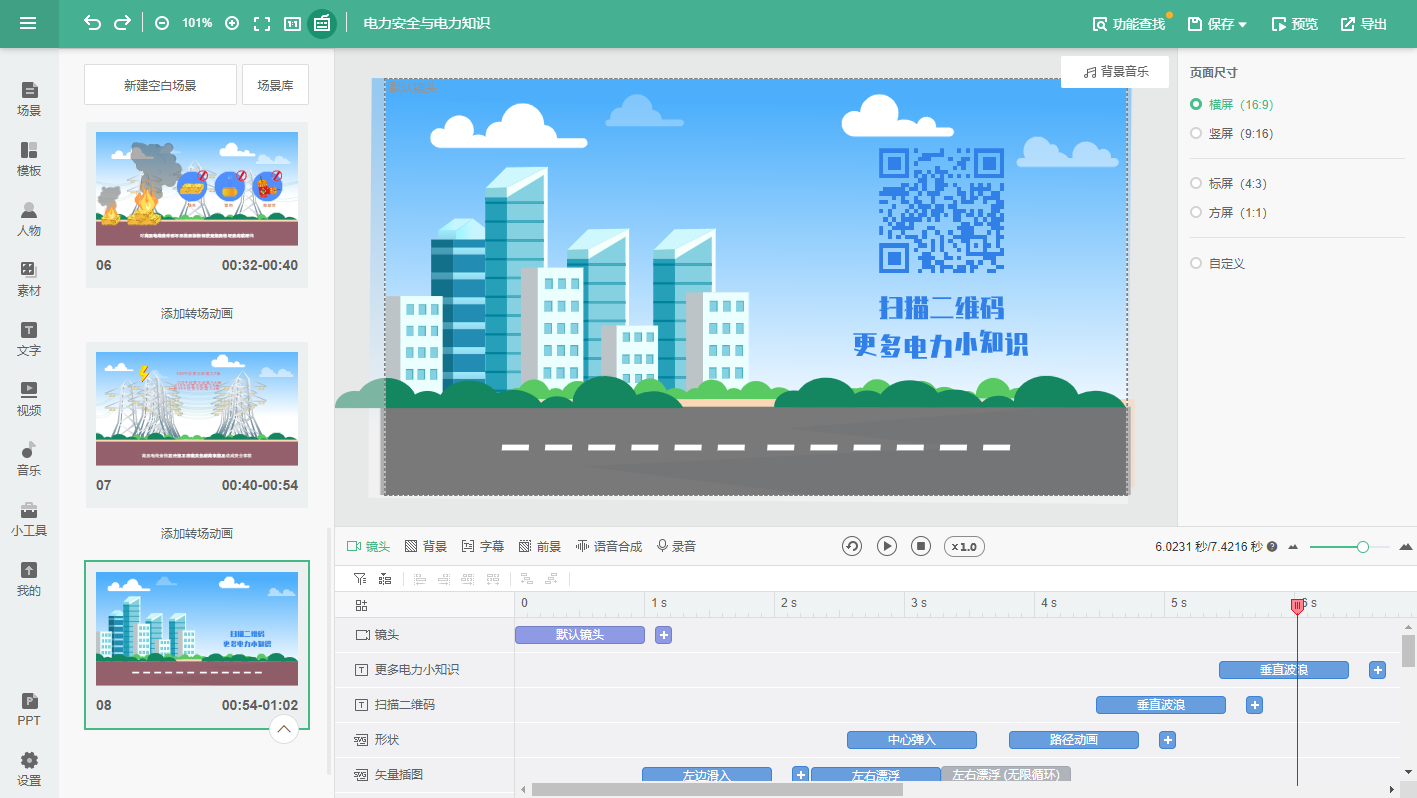The height and width of the screenshot is (798, 1417).
Task: Open 场景库 scene library
Action: pyautogui.click(x=275, y=85)
